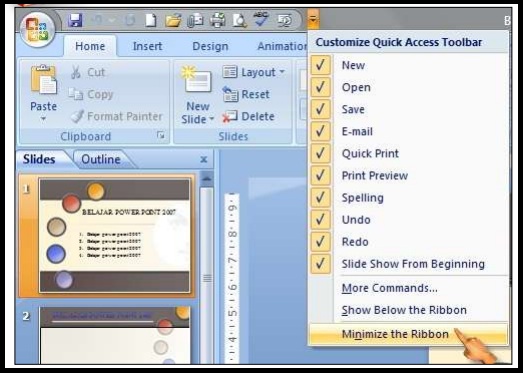Click the Quick Print printer icon
The height and width of the screenshot is (373, 524).
pos(218,20)
